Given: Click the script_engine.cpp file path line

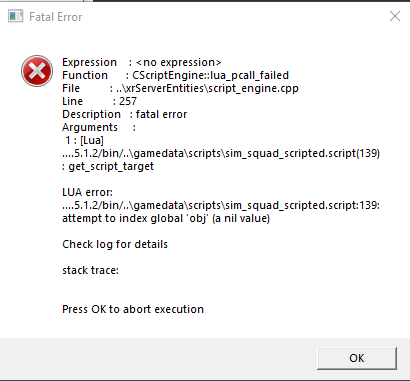Looking at the screenshot, I should click(x=180, y=88).
